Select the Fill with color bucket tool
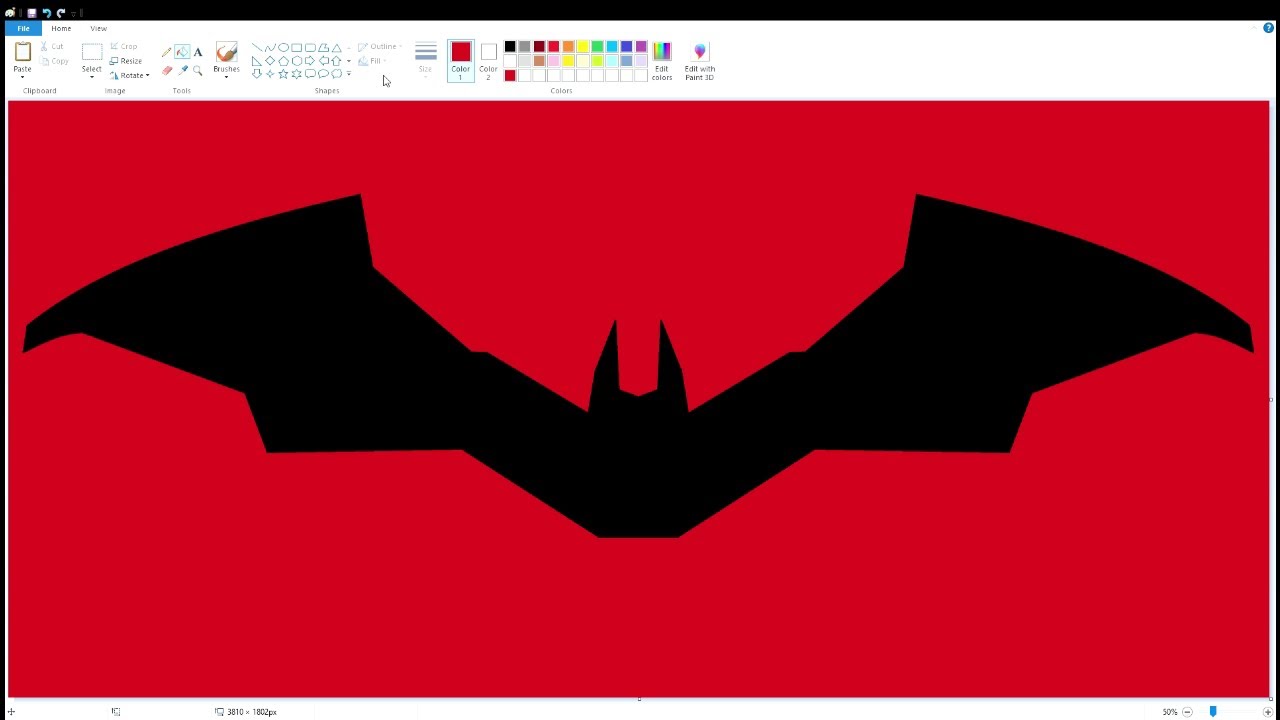The width and height of the screenshot is (1280, 720). 182,52
